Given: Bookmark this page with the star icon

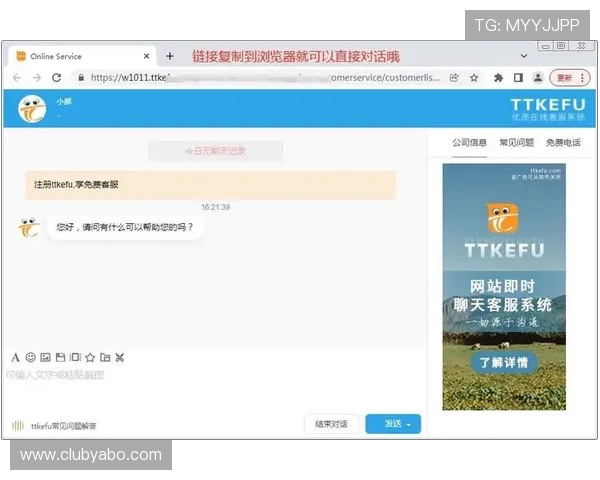Looking at the screenshot, I should [x=474, y=78].
